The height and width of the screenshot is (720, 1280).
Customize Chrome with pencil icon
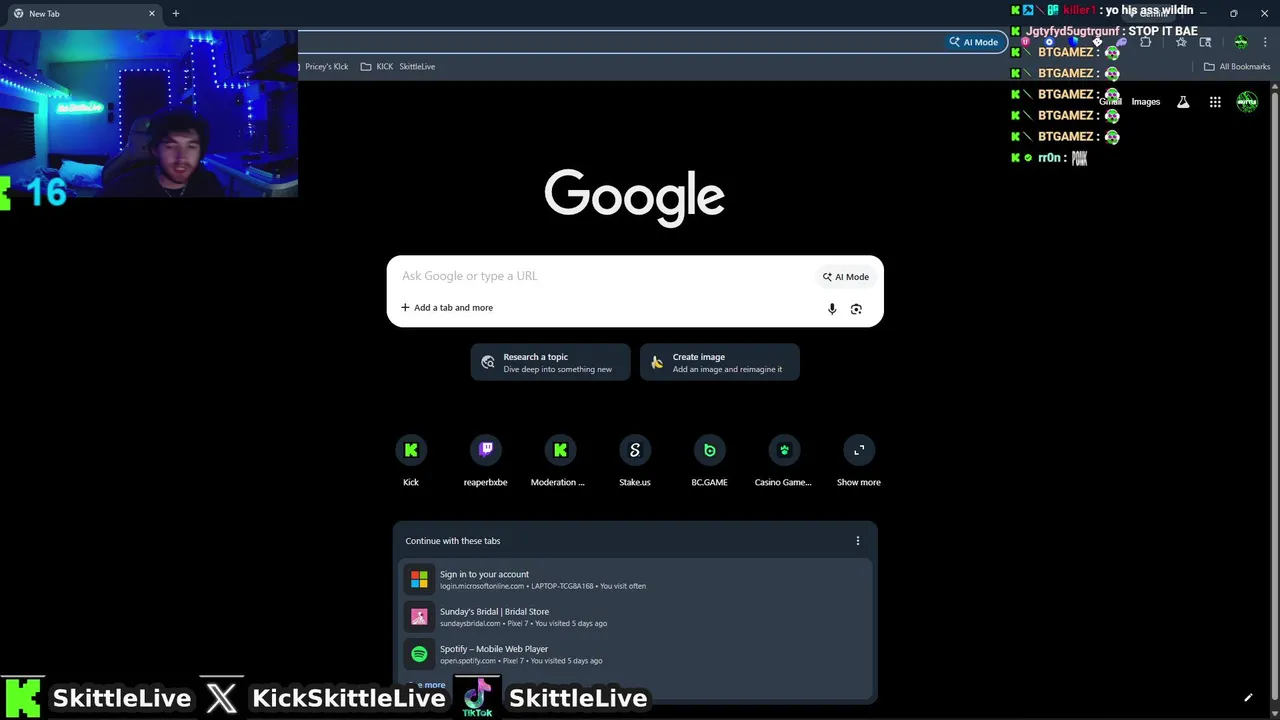pyautogui.click(x=1248, y=698)
